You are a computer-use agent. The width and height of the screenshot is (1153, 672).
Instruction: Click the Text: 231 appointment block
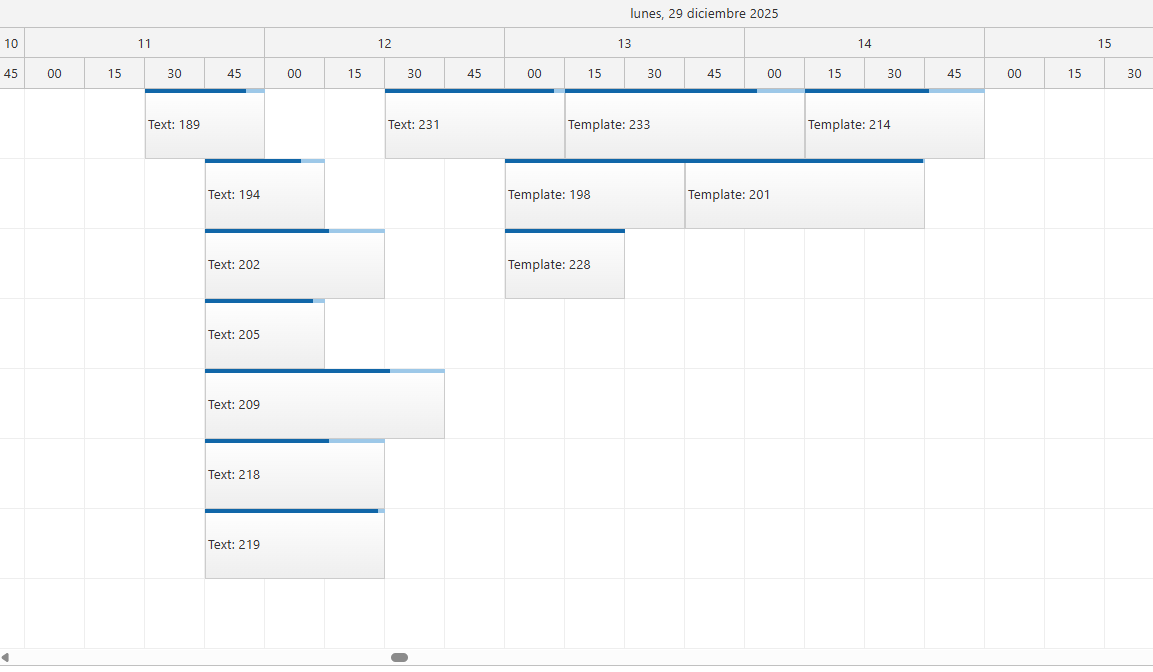point(474,125)
